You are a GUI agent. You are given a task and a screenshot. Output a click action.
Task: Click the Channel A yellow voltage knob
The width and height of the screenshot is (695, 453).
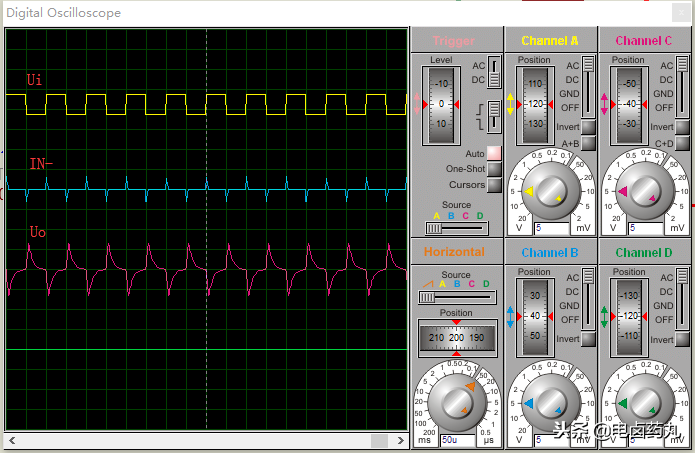(551, 191)
